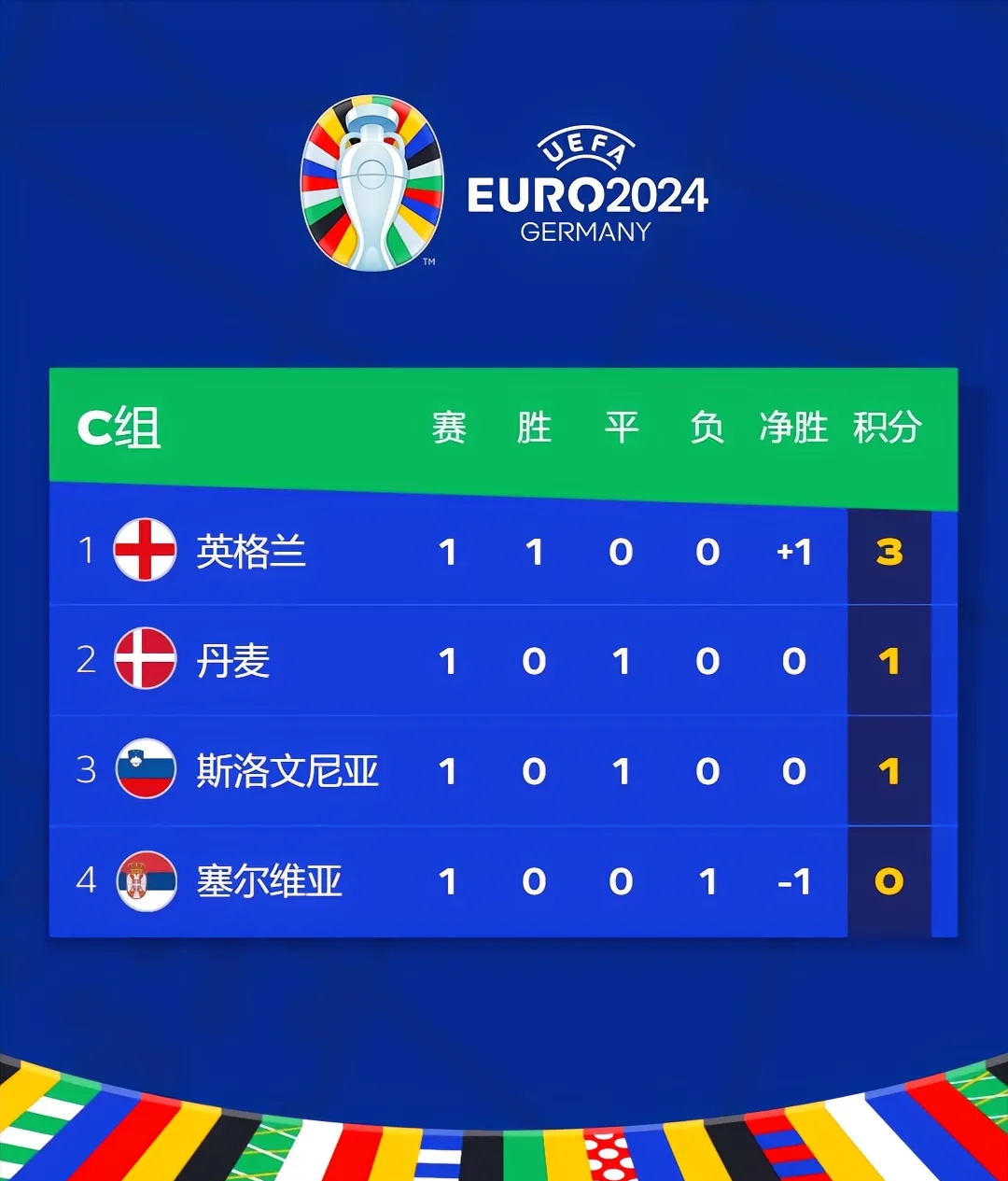Select the 英格兰 team name
1008x1181 pixels.
point(251,552)
